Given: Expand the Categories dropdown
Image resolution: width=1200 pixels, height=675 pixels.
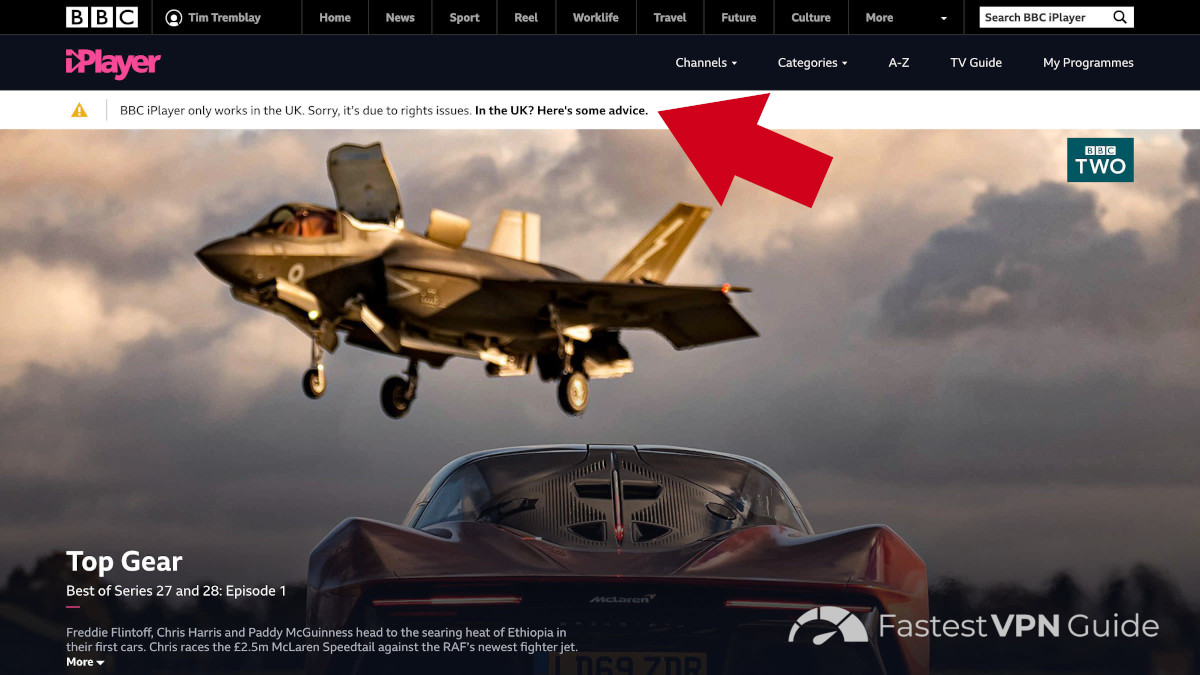Looking at the screenshot, I should 812,62.
